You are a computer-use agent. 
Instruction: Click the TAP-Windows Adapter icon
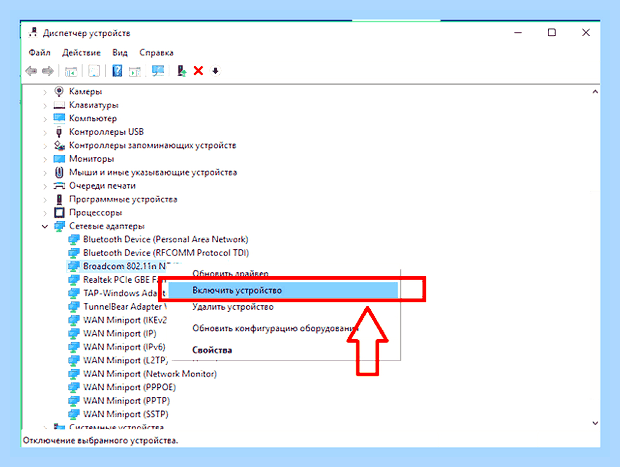(x=74, y=293)
